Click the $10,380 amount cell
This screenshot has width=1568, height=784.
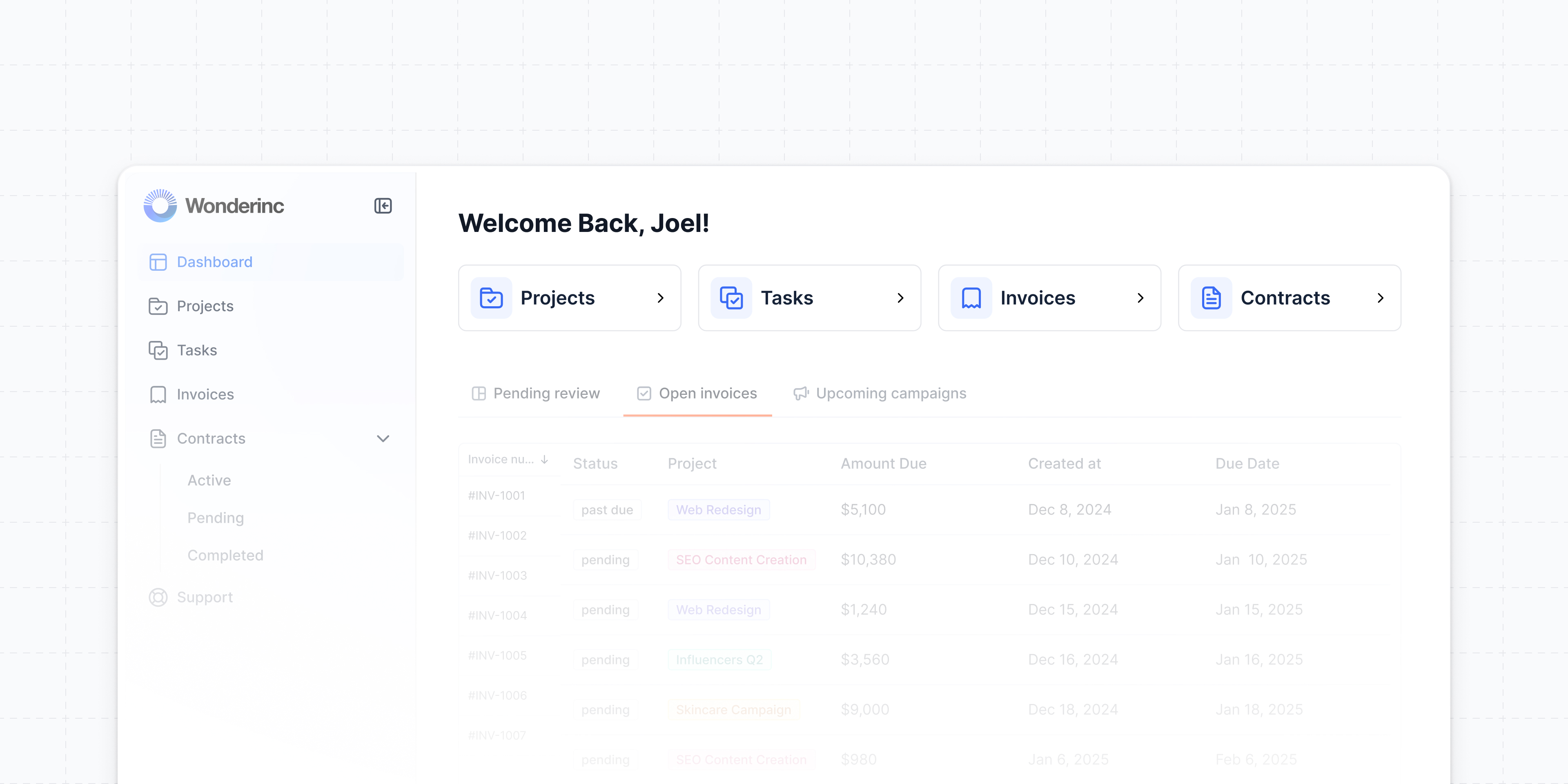tap(869, 560)
